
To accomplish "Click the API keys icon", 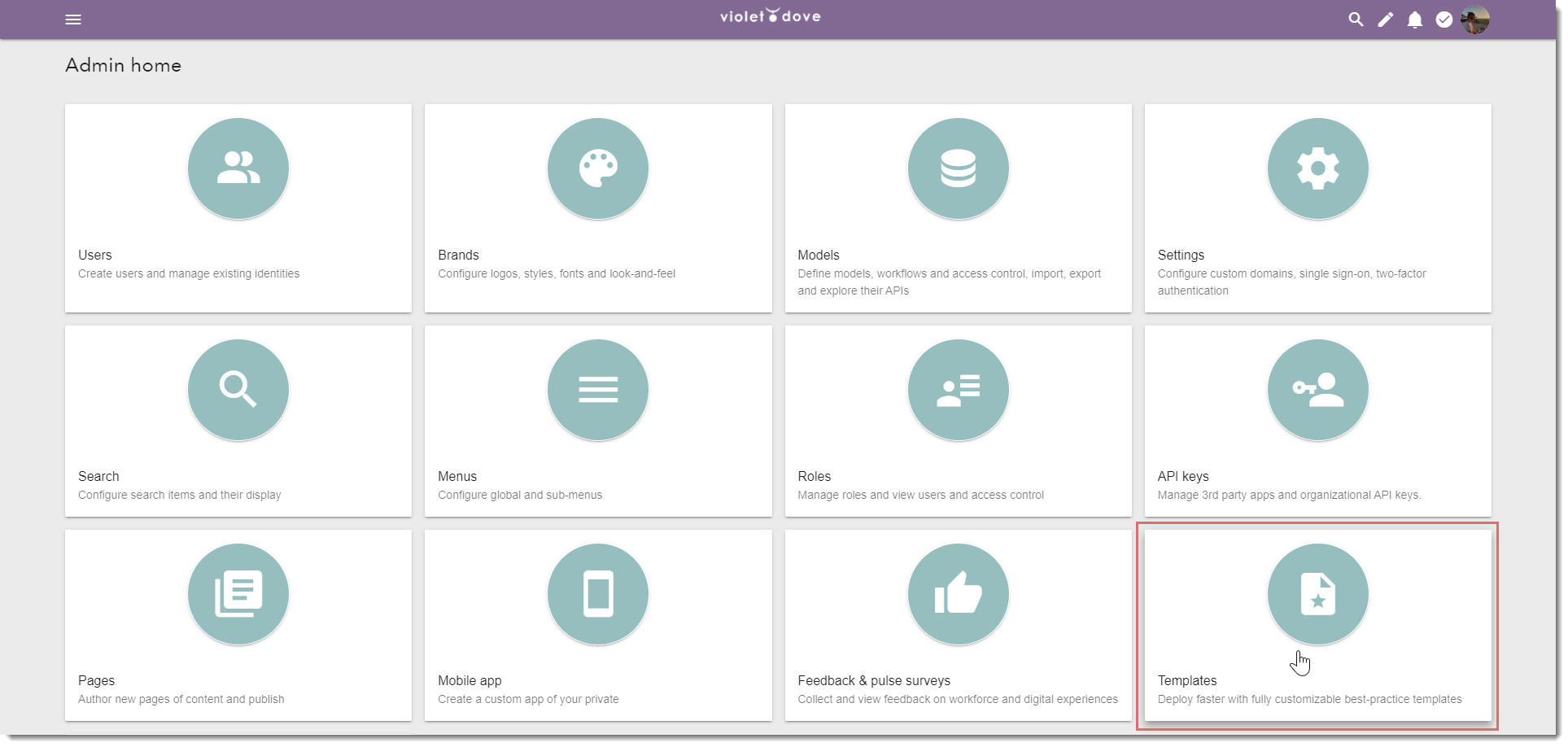I will coord(1318,390).
